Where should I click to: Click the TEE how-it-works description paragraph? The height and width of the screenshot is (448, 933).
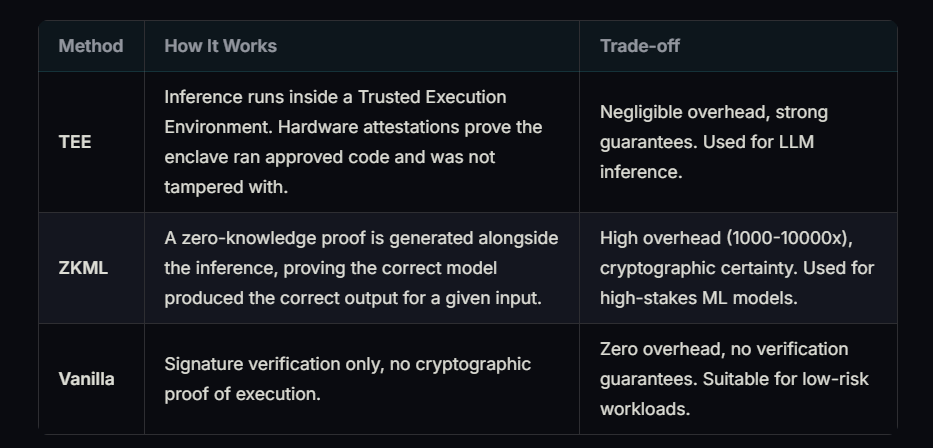pyautogui.click(x=352, y=142)
